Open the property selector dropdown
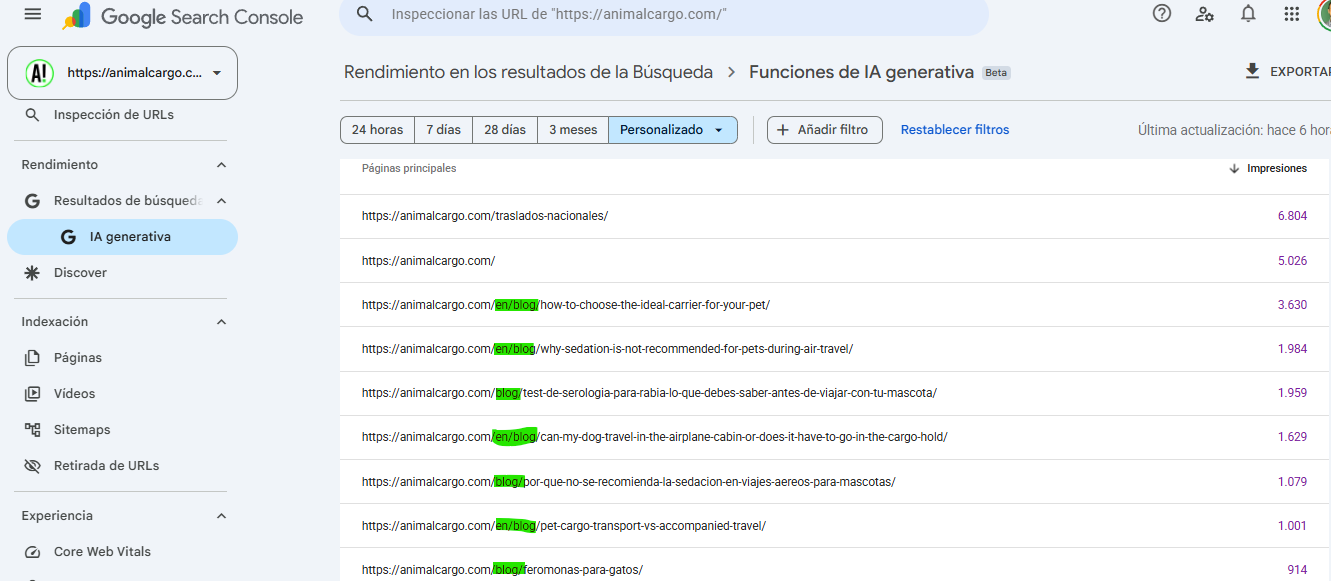This screenshot has width=1331, height=581. pos(122,73)
